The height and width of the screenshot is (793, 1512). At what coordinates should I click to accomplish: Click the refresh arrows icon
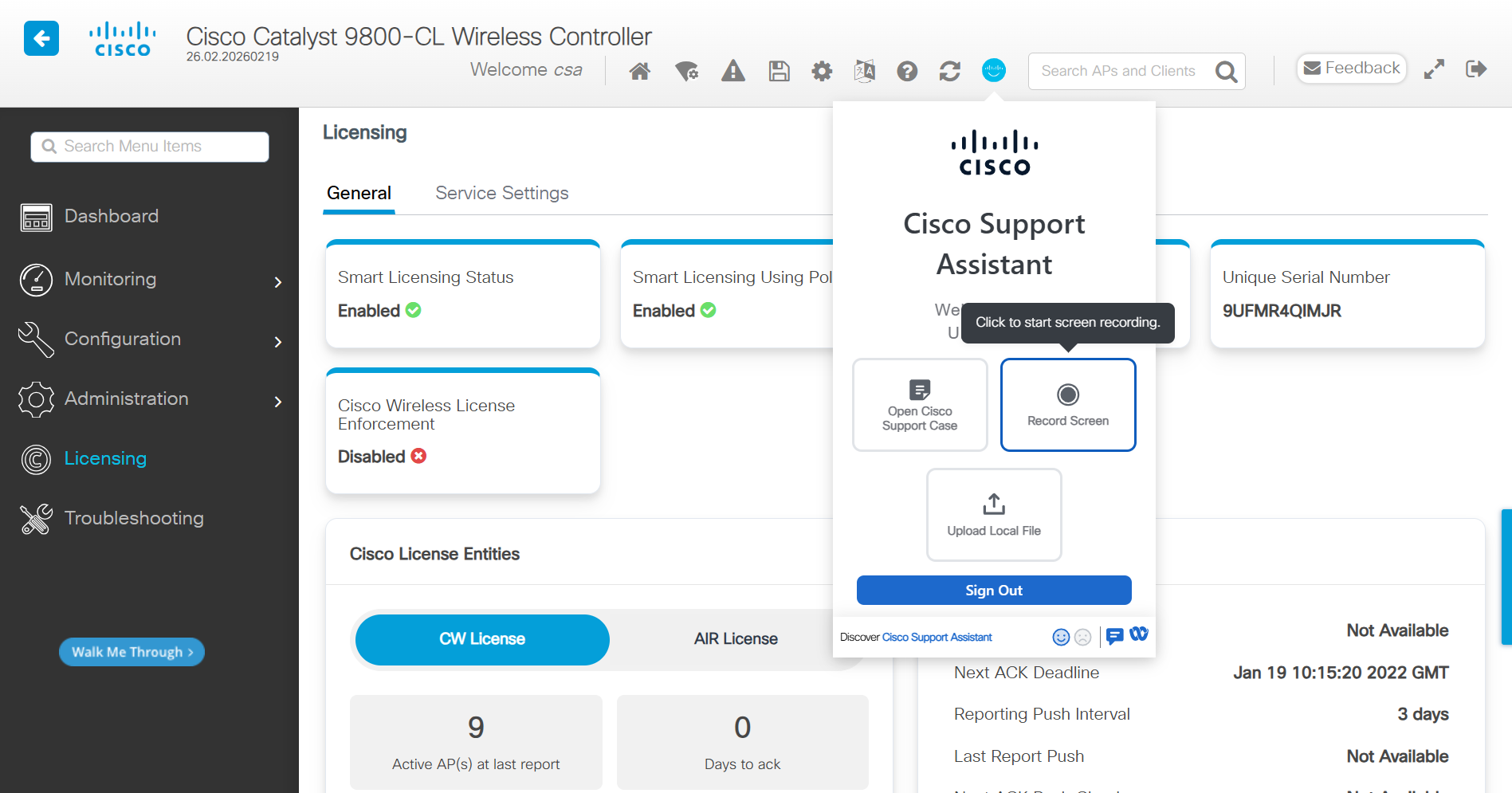(x=949, y=72)
